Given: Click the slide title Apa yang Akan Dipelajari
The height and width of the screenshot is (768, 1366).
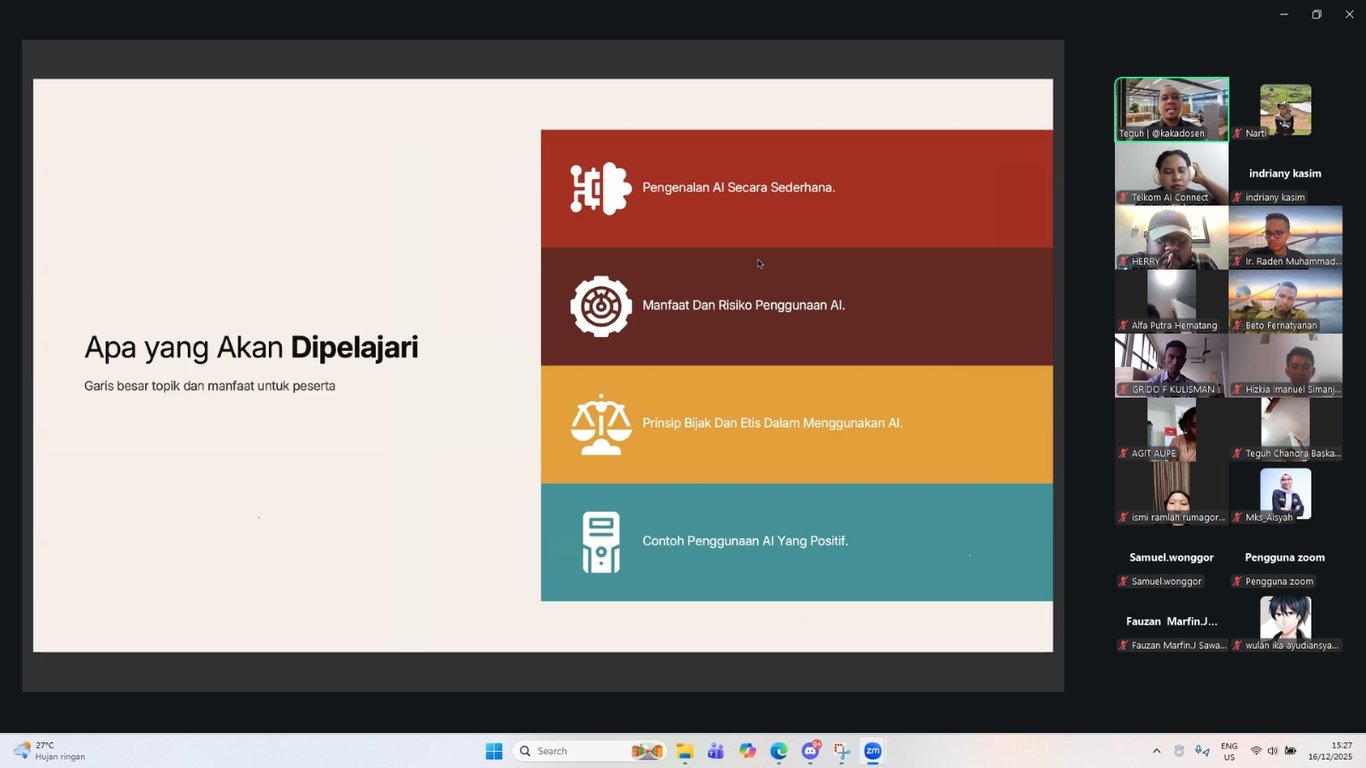Looking at the screenshot, I should (251, 347).
